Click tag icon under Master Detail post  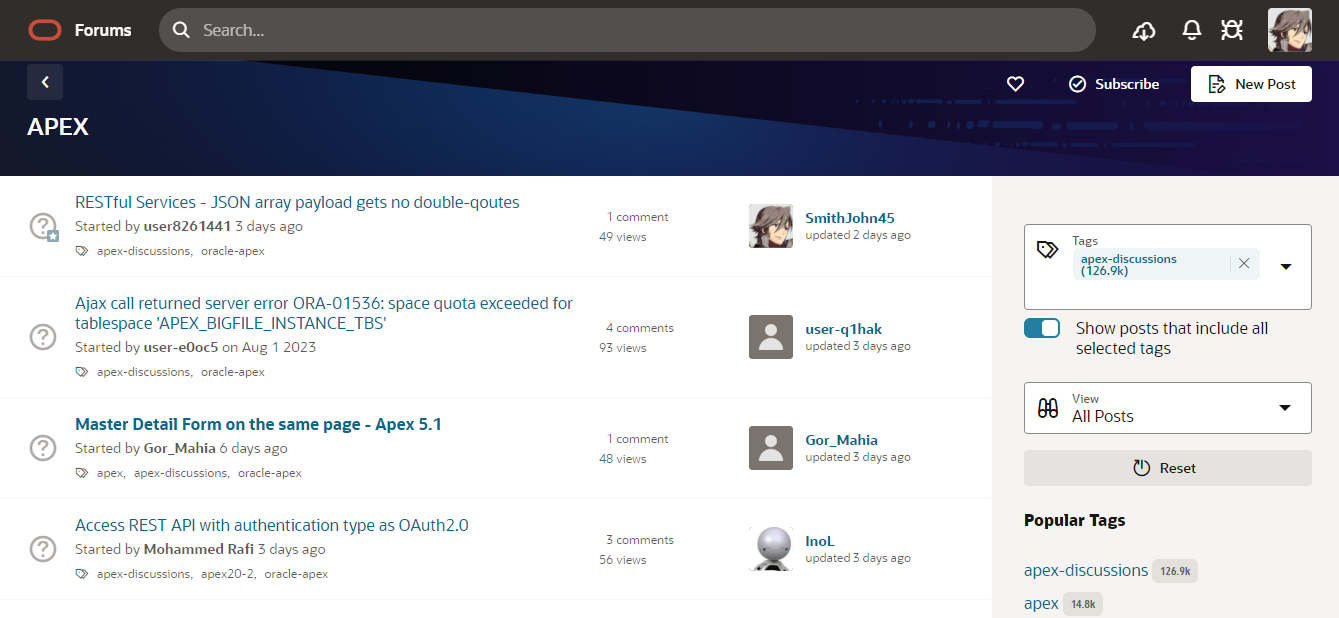[x=82, y=473]
